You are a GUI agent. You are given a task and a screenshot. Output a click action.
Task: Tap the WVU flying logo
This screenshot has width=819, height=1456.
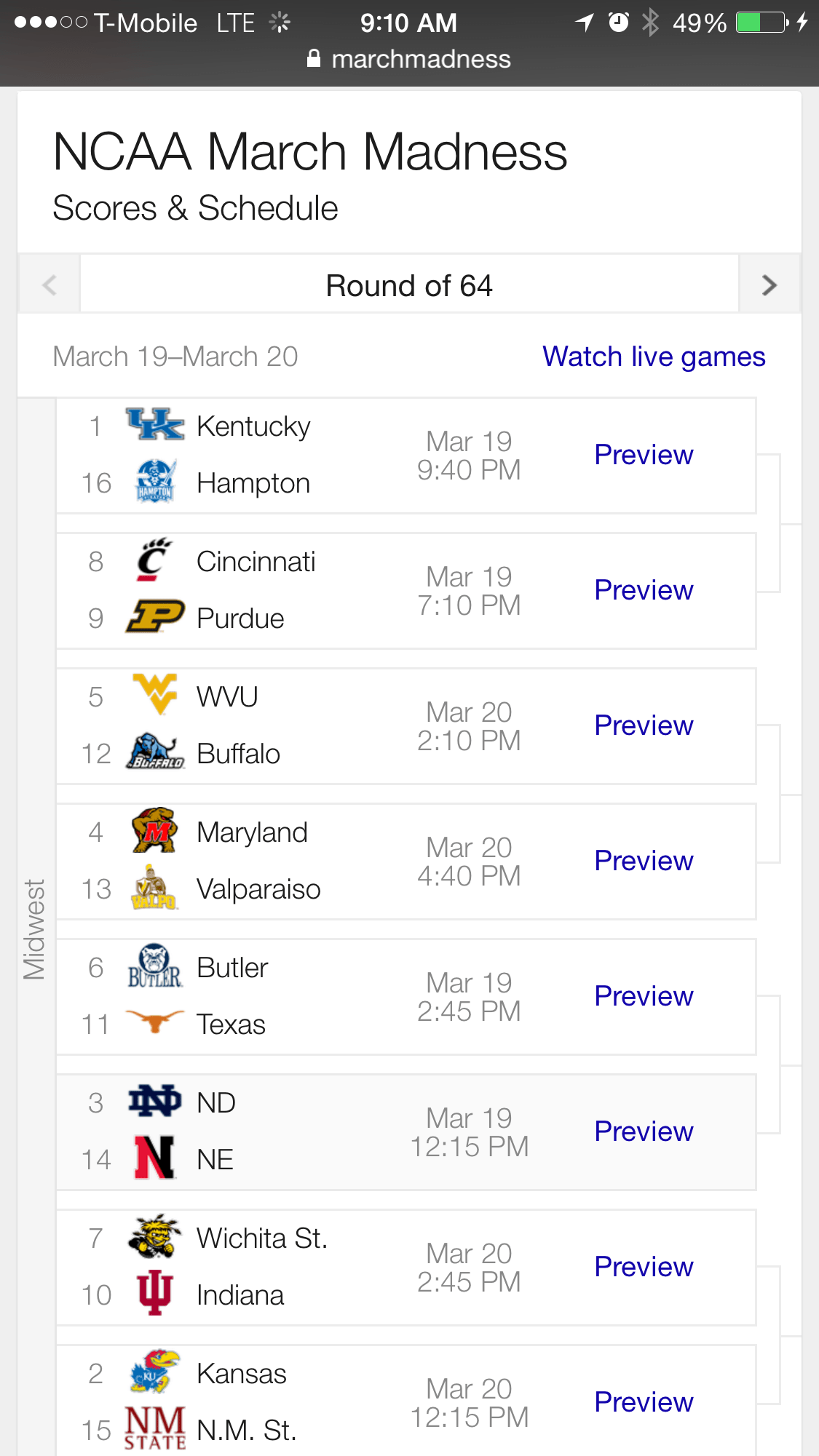pos(155,694)
